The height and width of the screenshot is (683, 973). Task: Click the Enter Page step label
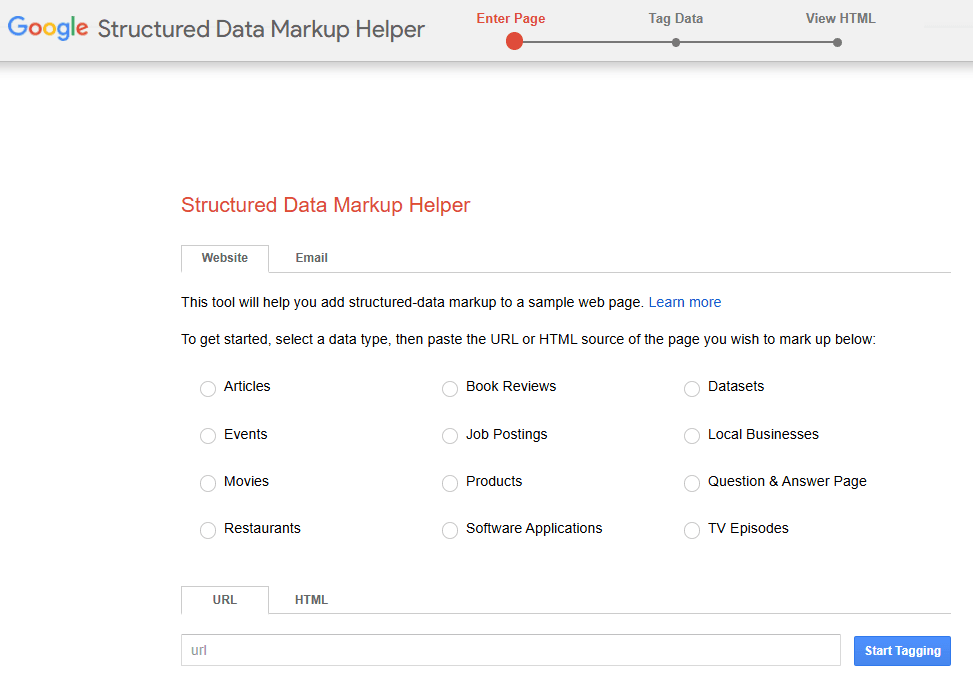tap(511, 19)
